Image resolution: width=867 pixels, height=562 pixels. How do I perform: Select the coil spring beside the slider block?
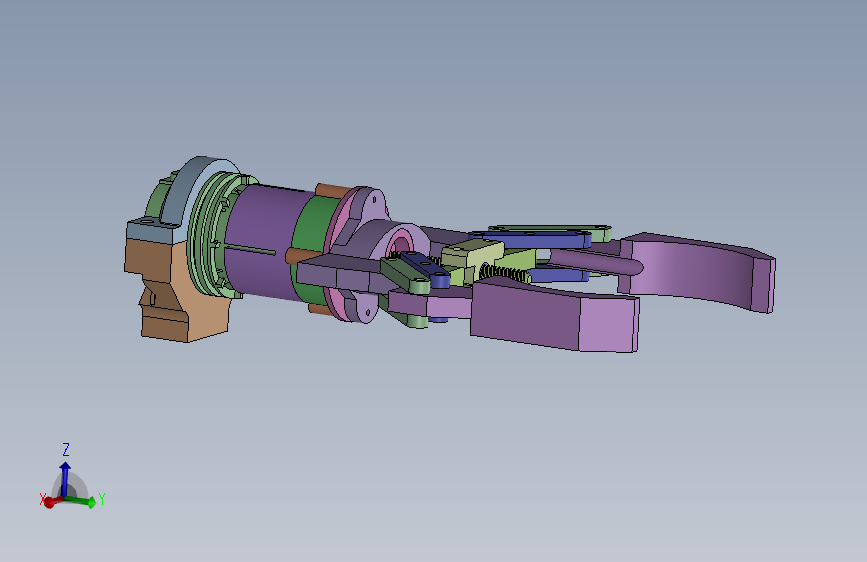tap(504, 273)
